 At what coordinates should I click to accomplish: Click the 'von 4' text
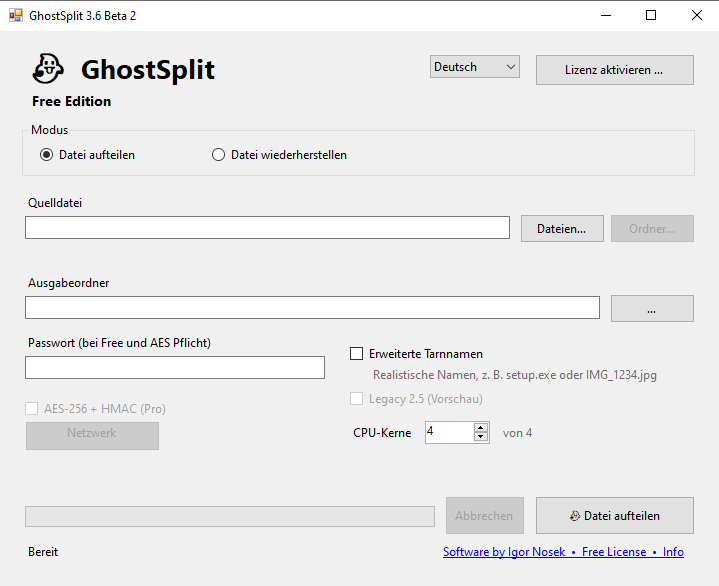coord(517,433)
